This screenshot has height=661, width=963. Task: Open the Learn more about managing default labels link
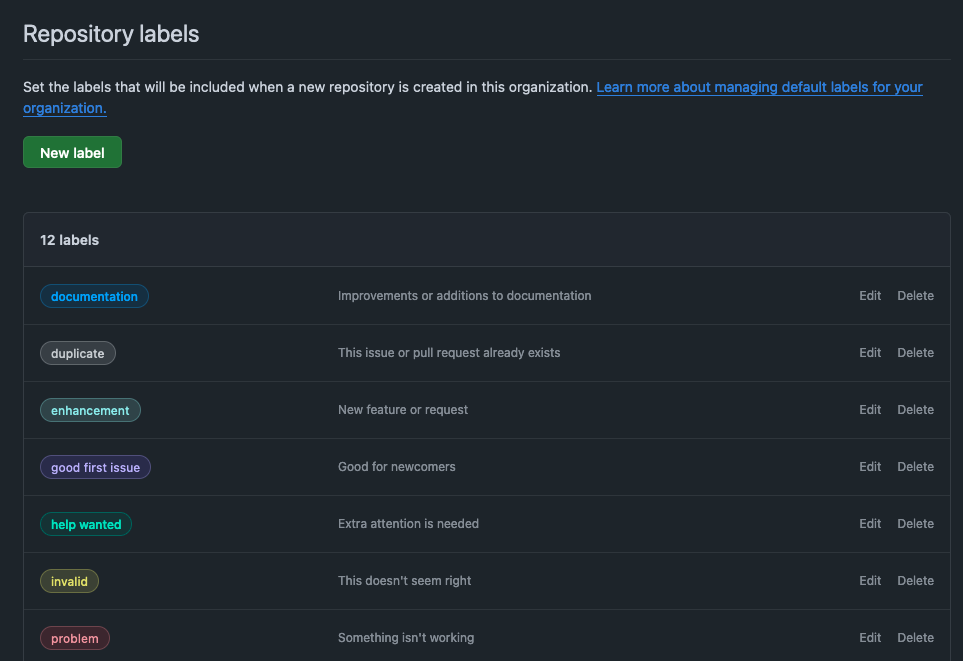[759, 88]
